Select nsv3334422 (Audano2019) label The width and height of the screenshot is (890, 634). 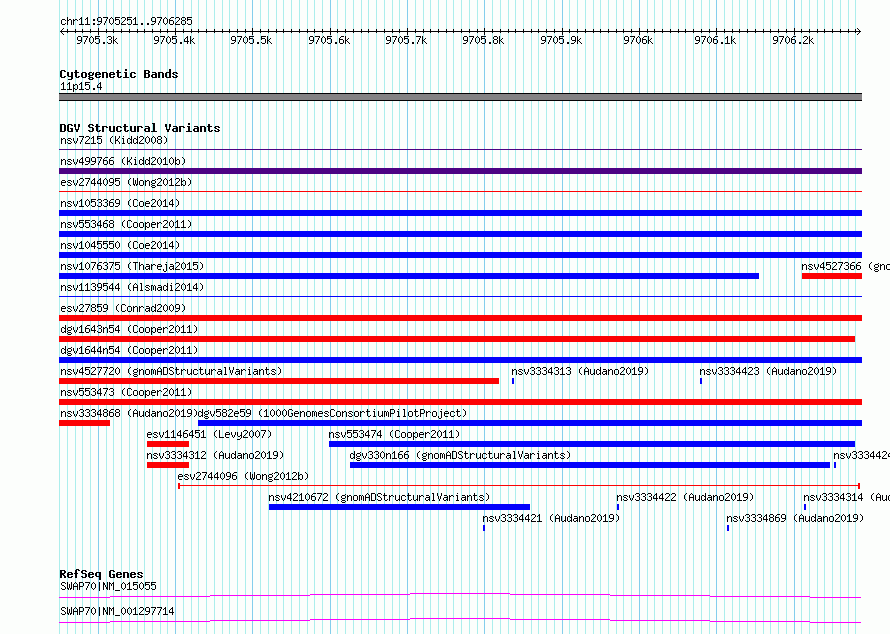(685, 497)
